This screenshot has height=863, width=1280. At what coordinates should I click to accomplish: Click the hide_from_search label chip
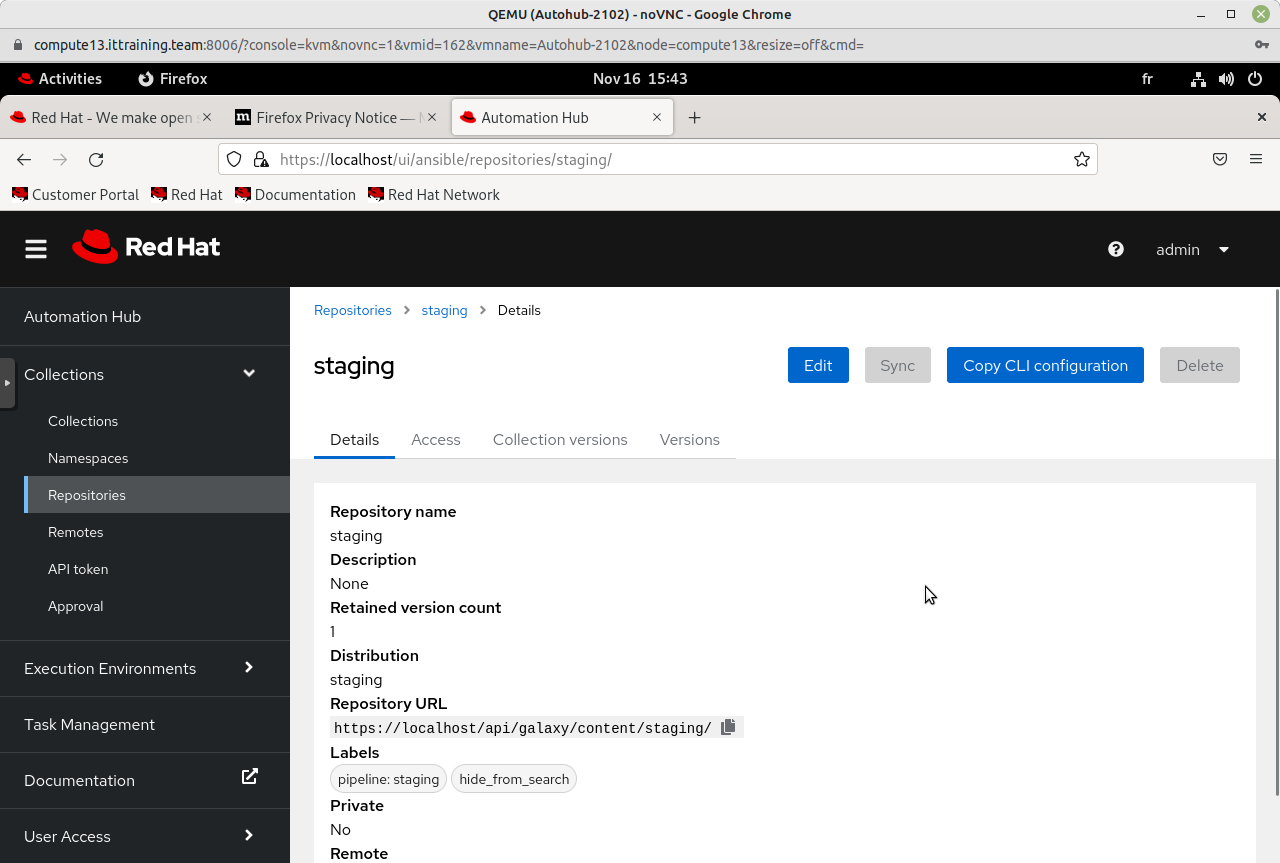[514, 779]
